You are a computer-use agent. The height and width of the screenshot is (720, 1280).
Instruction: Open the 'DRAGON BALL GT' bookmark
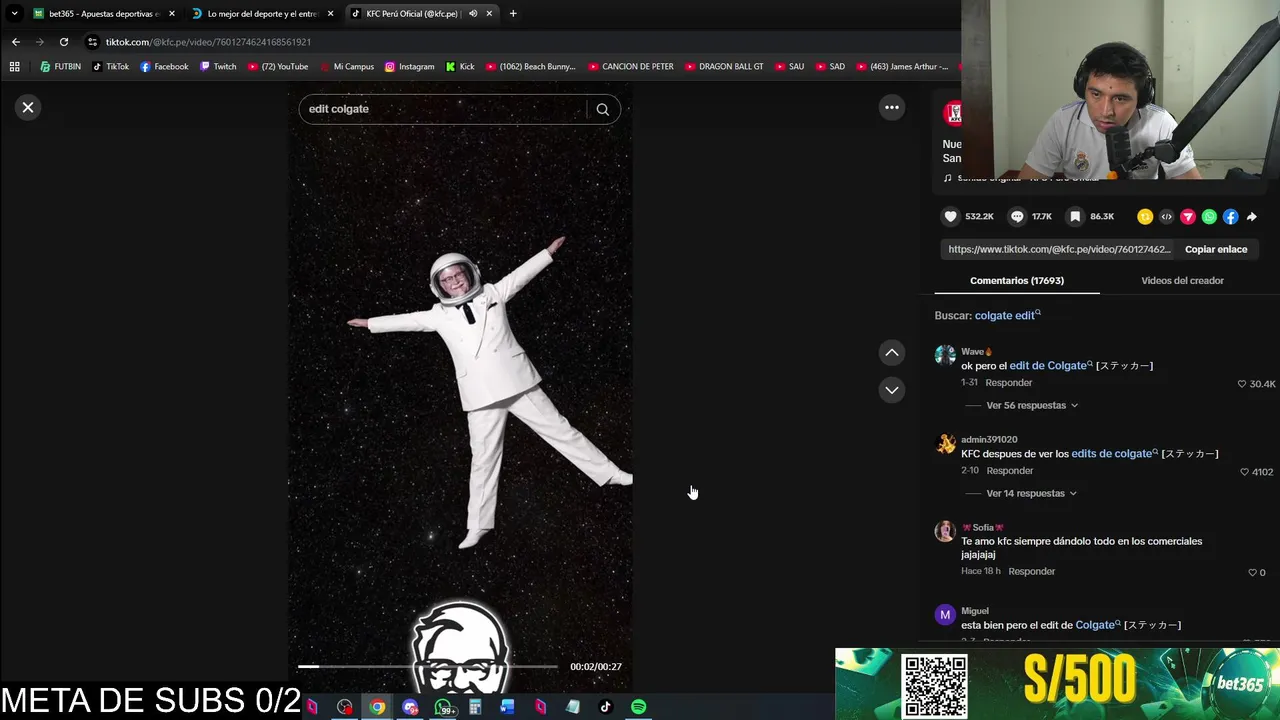[723, 67]
